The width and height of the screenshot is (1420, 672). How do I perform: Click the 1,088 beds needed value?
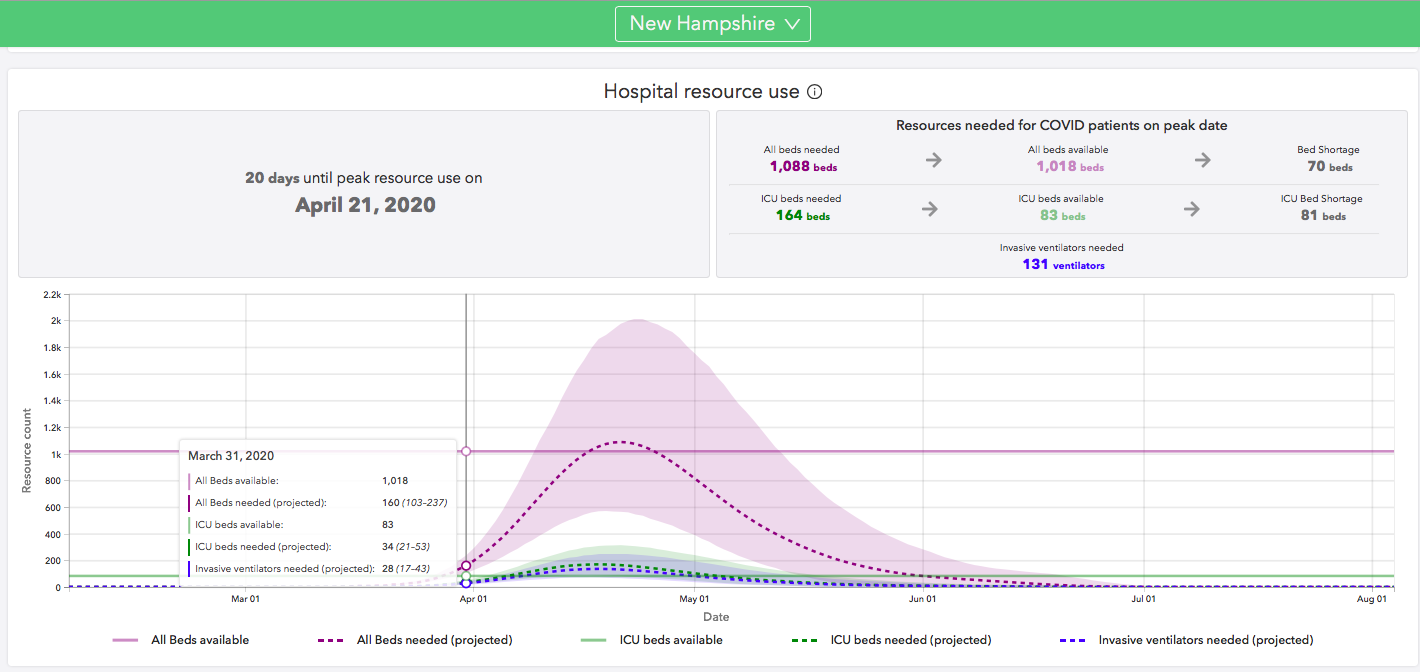[x=802, y=167]
